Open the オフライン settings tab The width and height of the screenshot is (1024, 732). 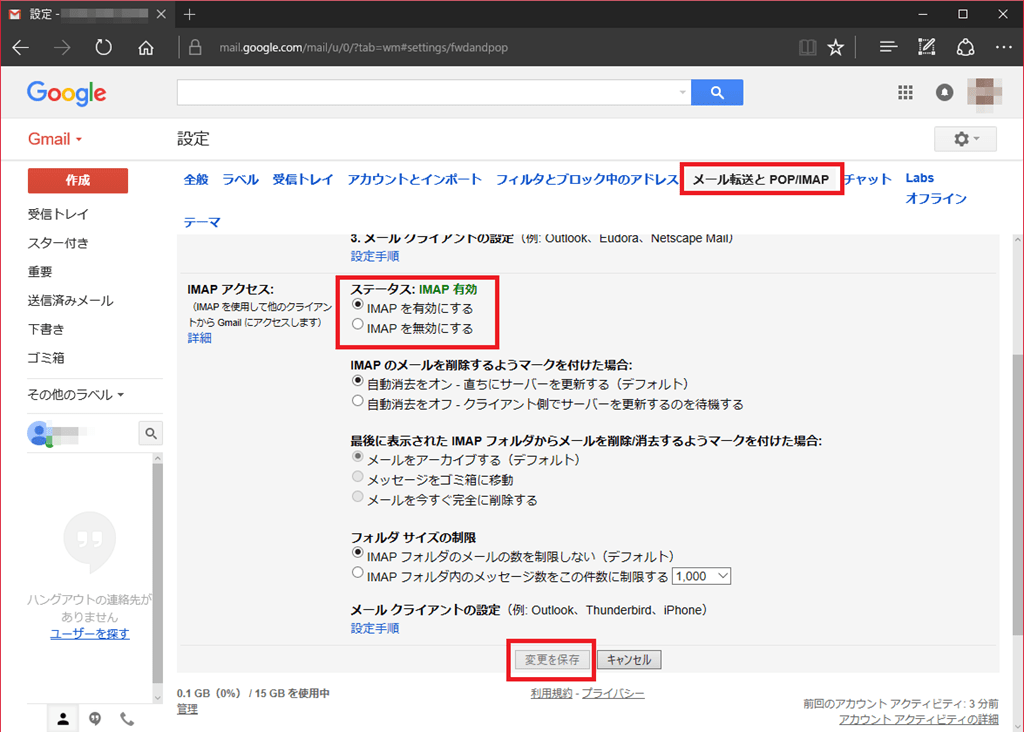click(x=936, y=199)
